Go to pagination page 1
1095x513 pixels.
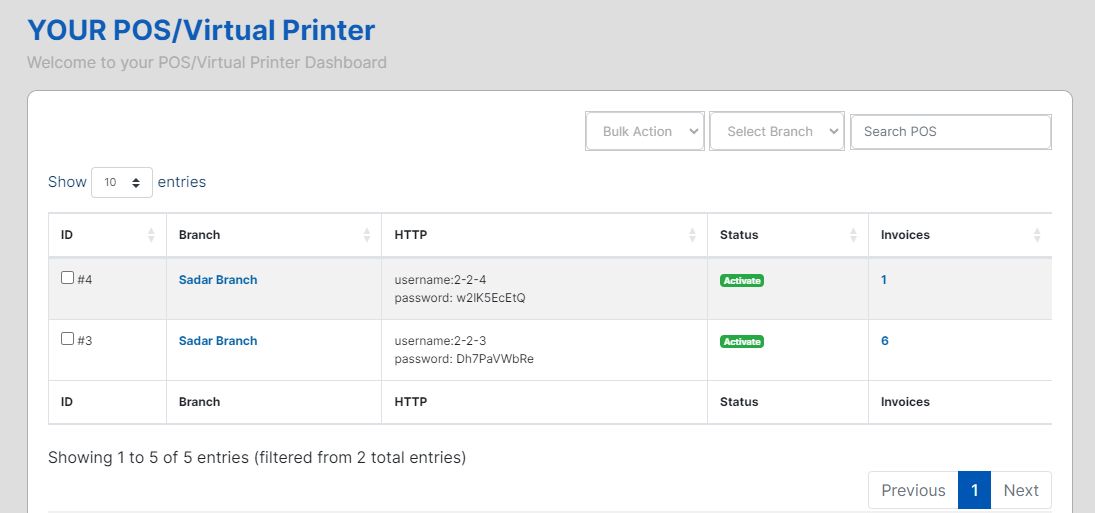point(974,490)
